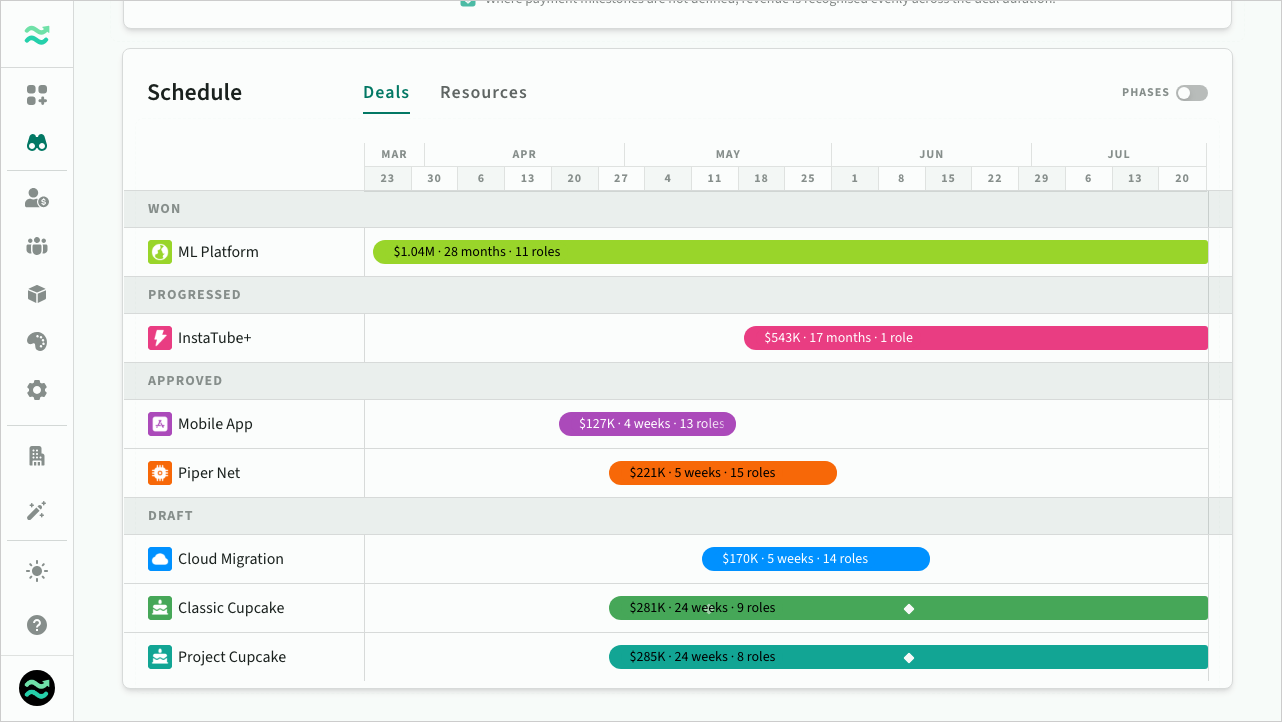Click the Piper Net orange timeline bar
The height and width of the screenshot is (722, 1282).
click(x=722, y=473)
